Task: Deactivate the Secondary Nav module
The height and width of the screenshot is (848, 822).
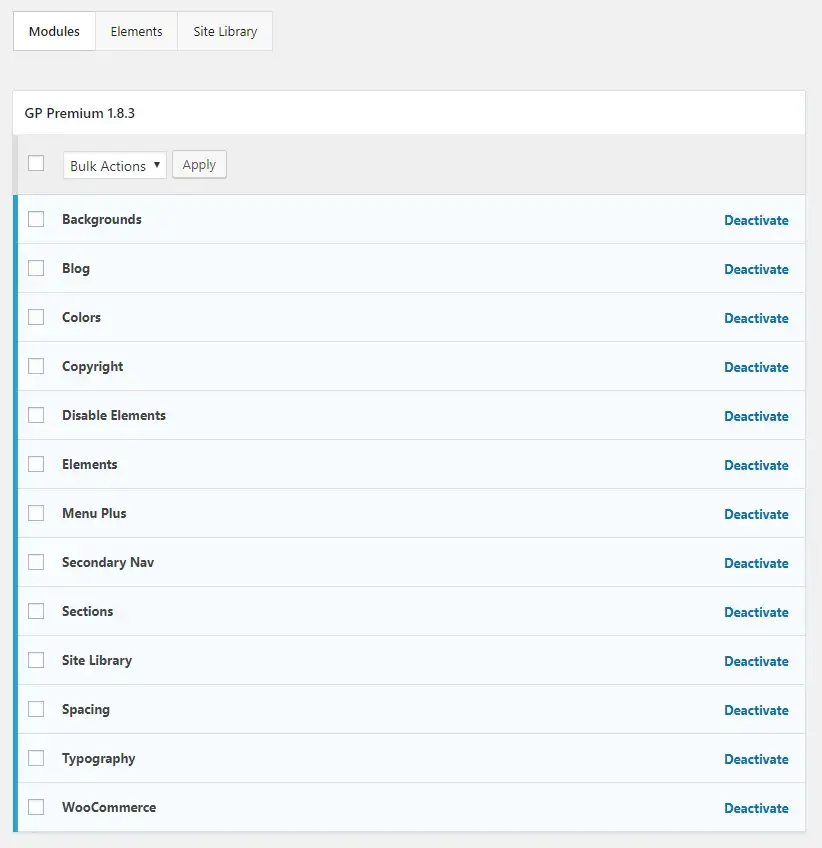Action: point(756,564)
